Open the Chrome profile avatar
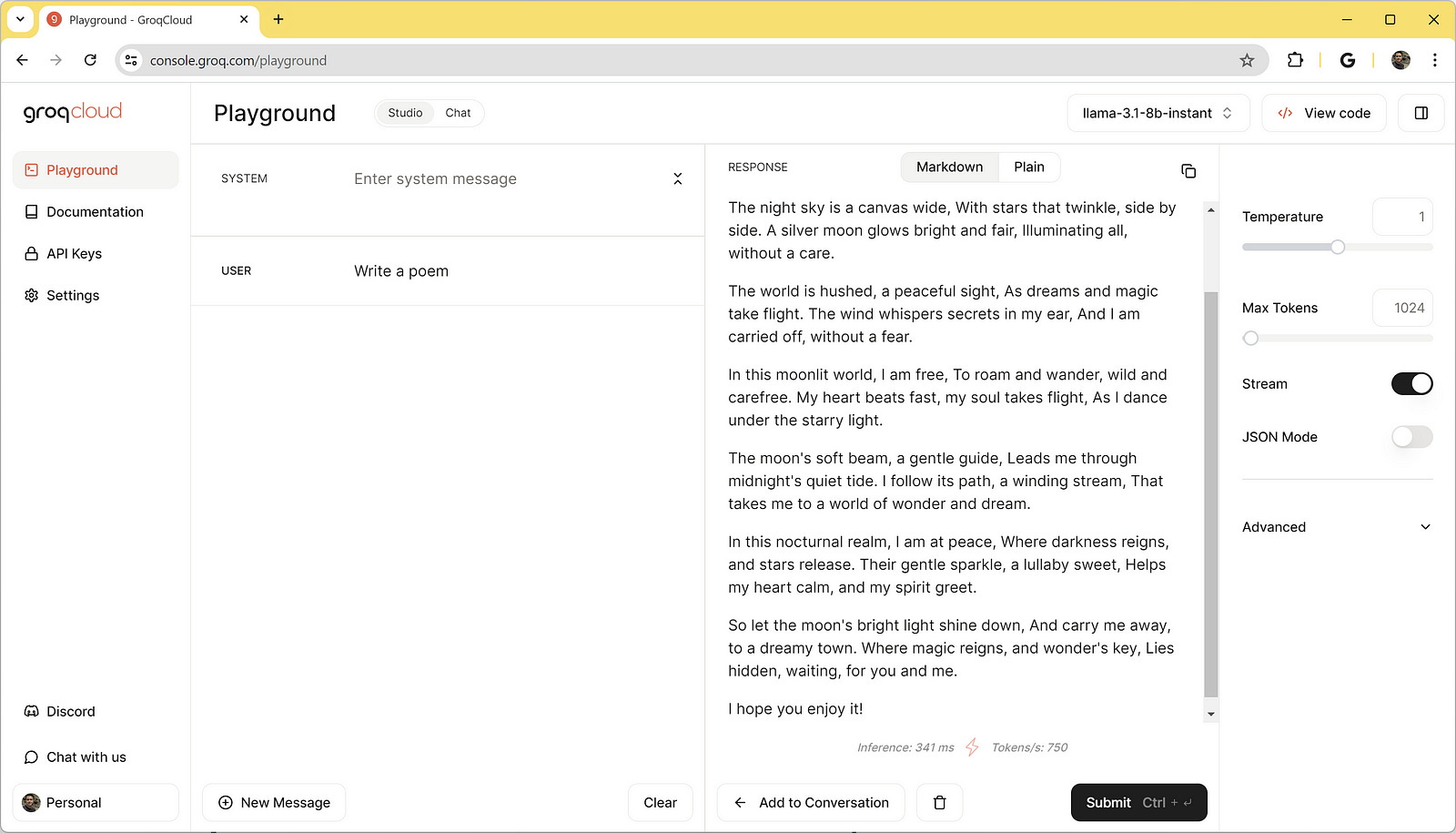Screen dimensions: 1456x833 [x=1401, y=60]
